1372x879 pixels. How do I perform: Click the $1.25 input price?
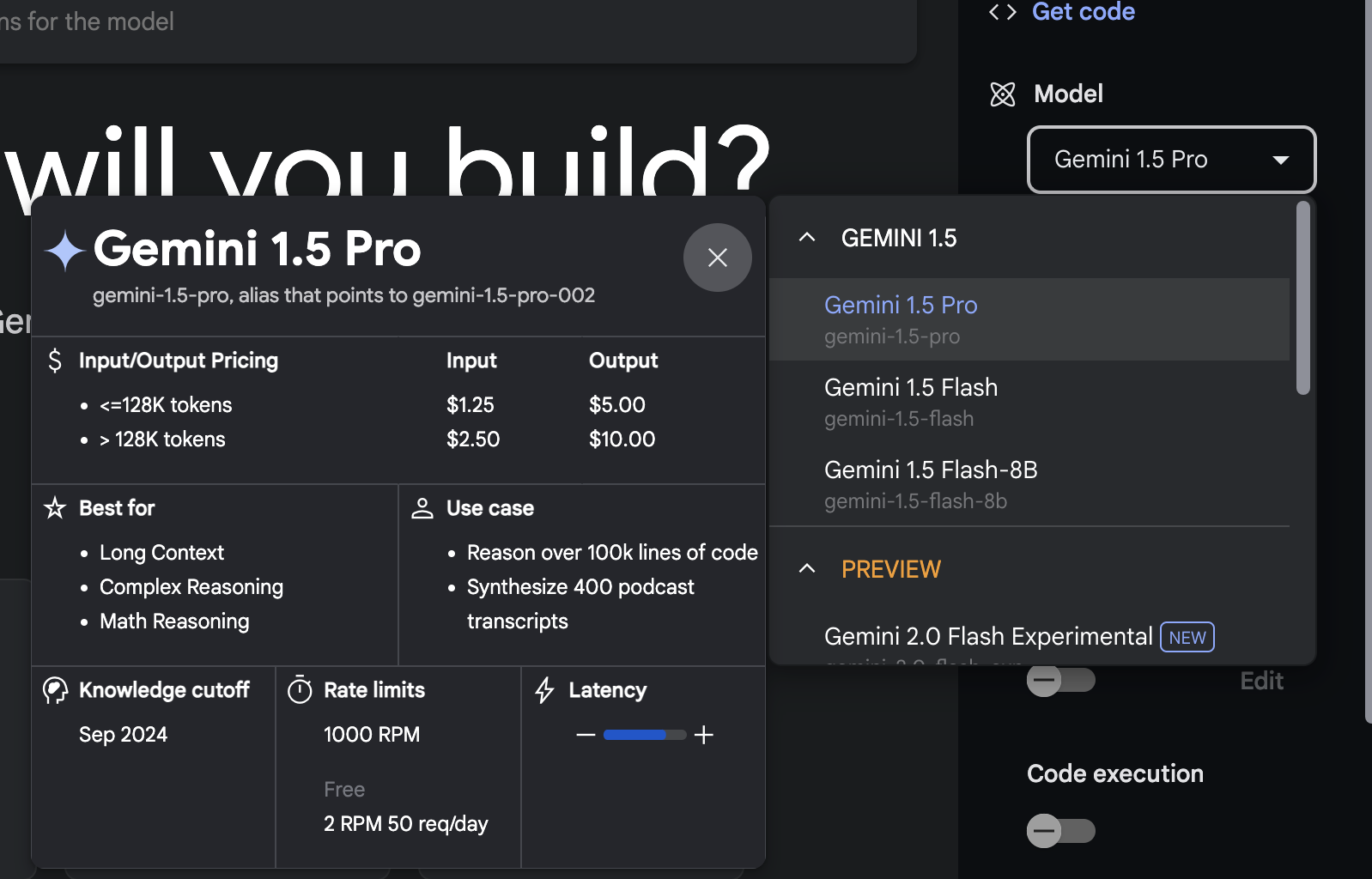tap(470, 405)
